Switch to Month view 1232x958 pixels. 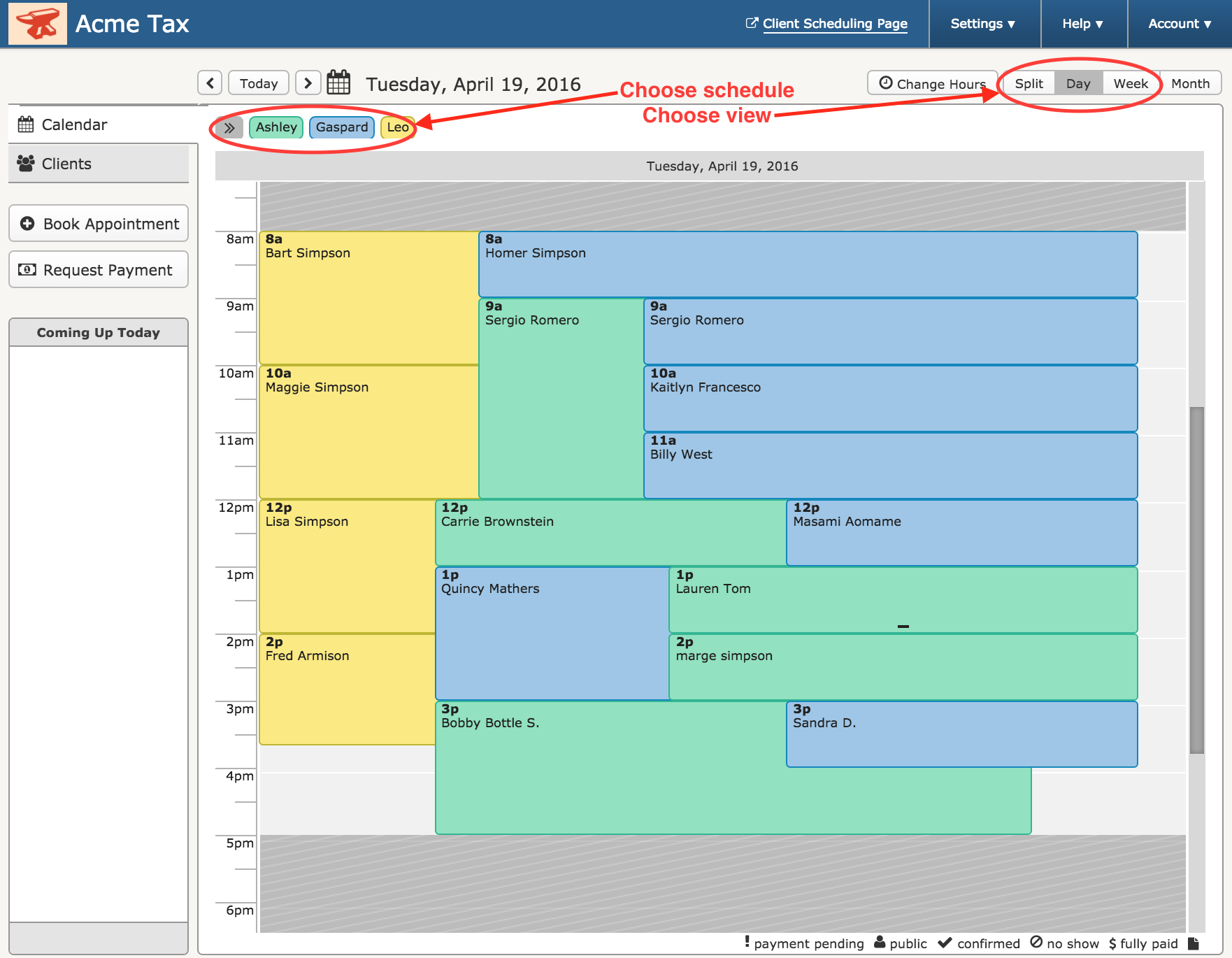1190,83
